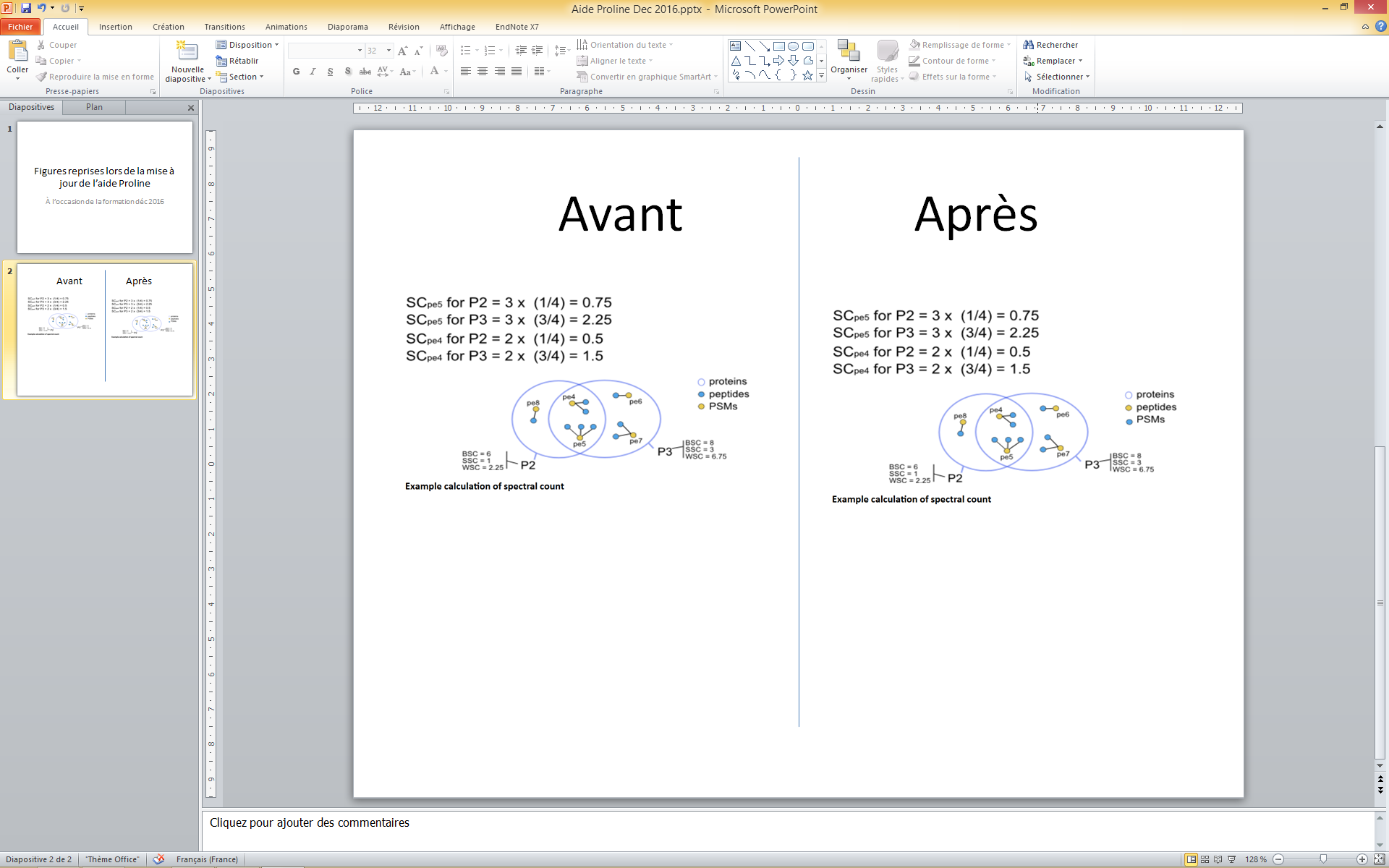Viewport: 1389px width, 868px height.
Task: Adjust the zoom slider handle
Action: click(x=1323, y=859)
